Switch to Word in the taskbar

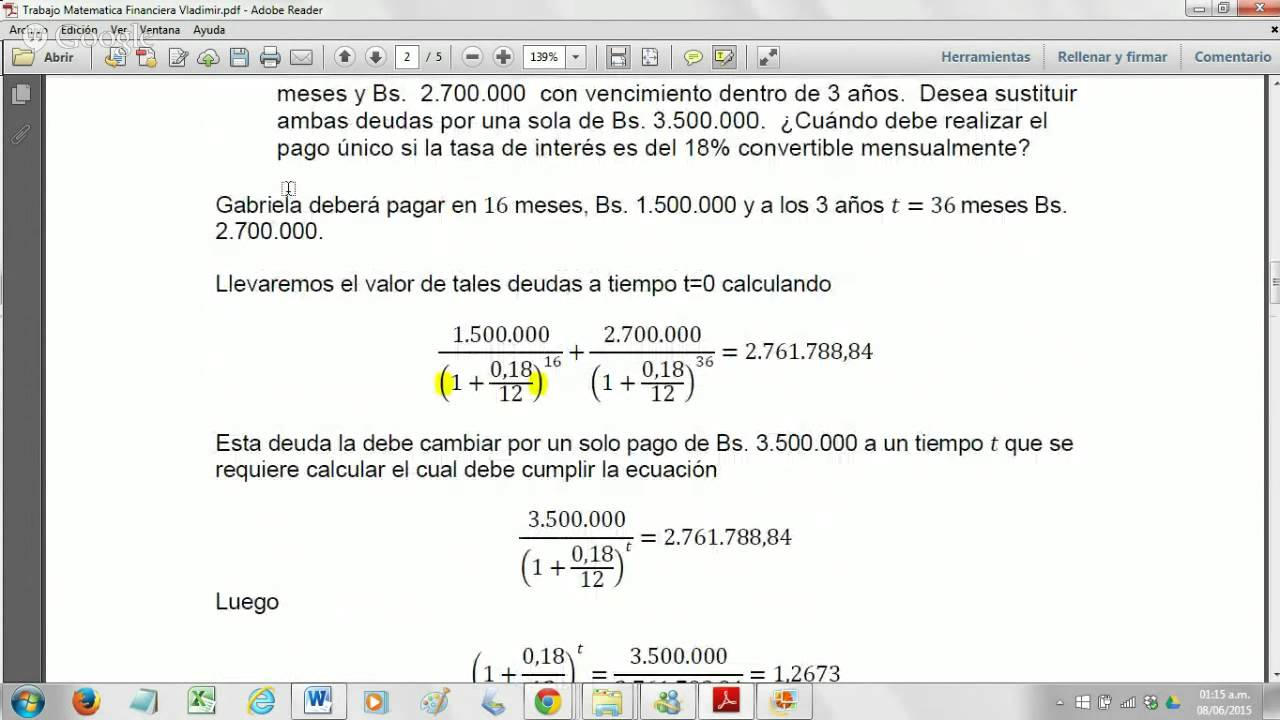pyautogui.click(x=319, y=701)
